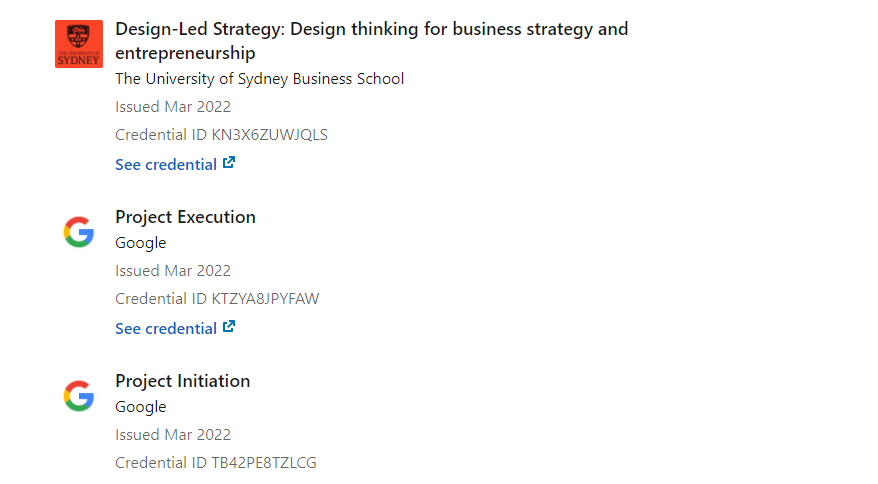This screenshot has width=878, height=484.
Task: Click external-link icon under KTZYA8JPYFAW credential
Action: point(229,327)
